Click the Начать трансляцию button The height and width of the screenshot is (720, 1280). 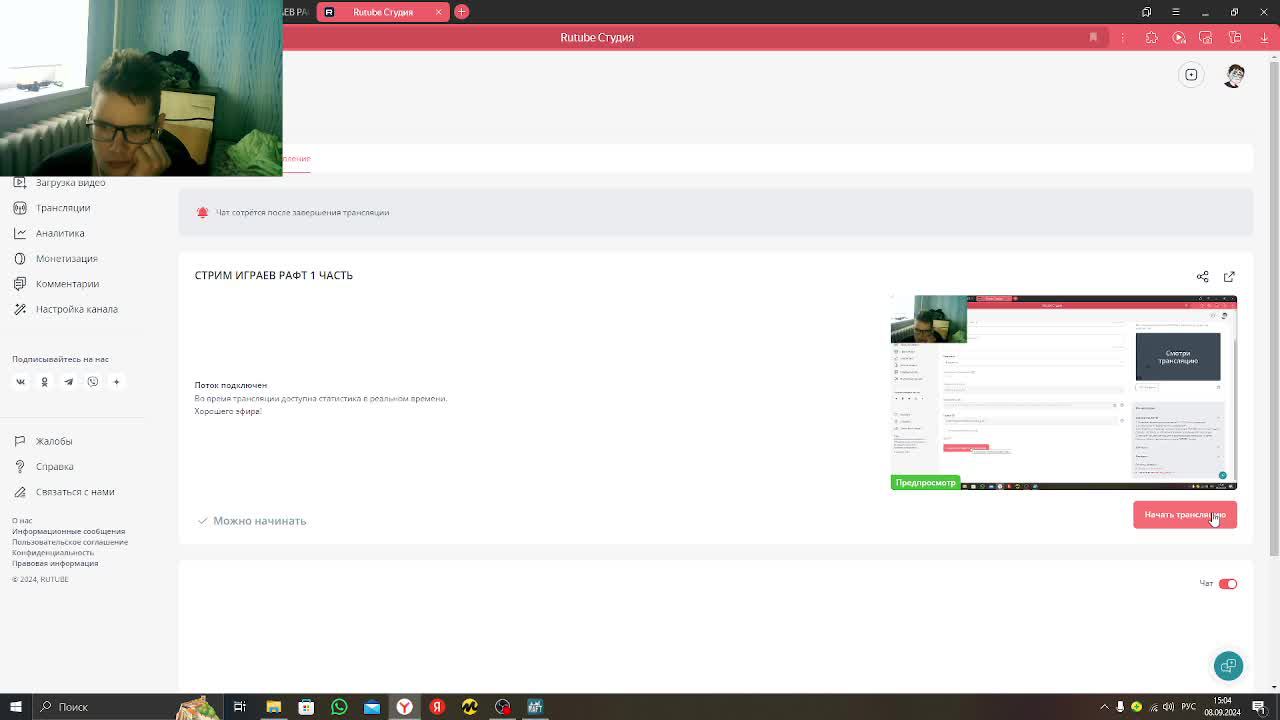tap(1185, 515)
